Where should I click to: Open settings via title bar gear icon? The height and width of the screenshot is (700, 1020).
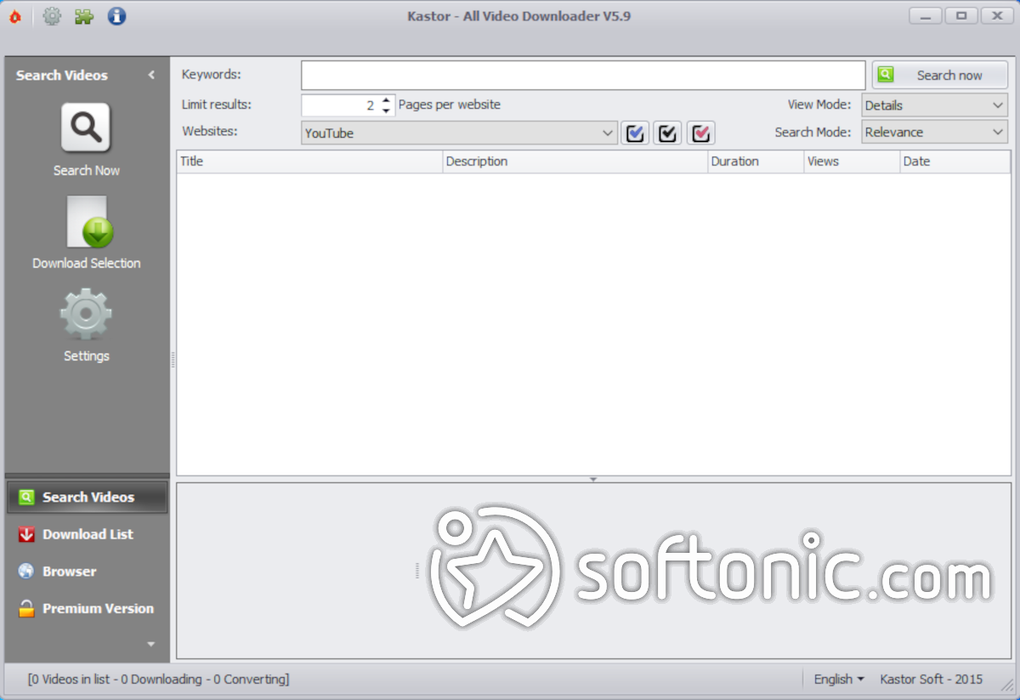pos(52,16)
